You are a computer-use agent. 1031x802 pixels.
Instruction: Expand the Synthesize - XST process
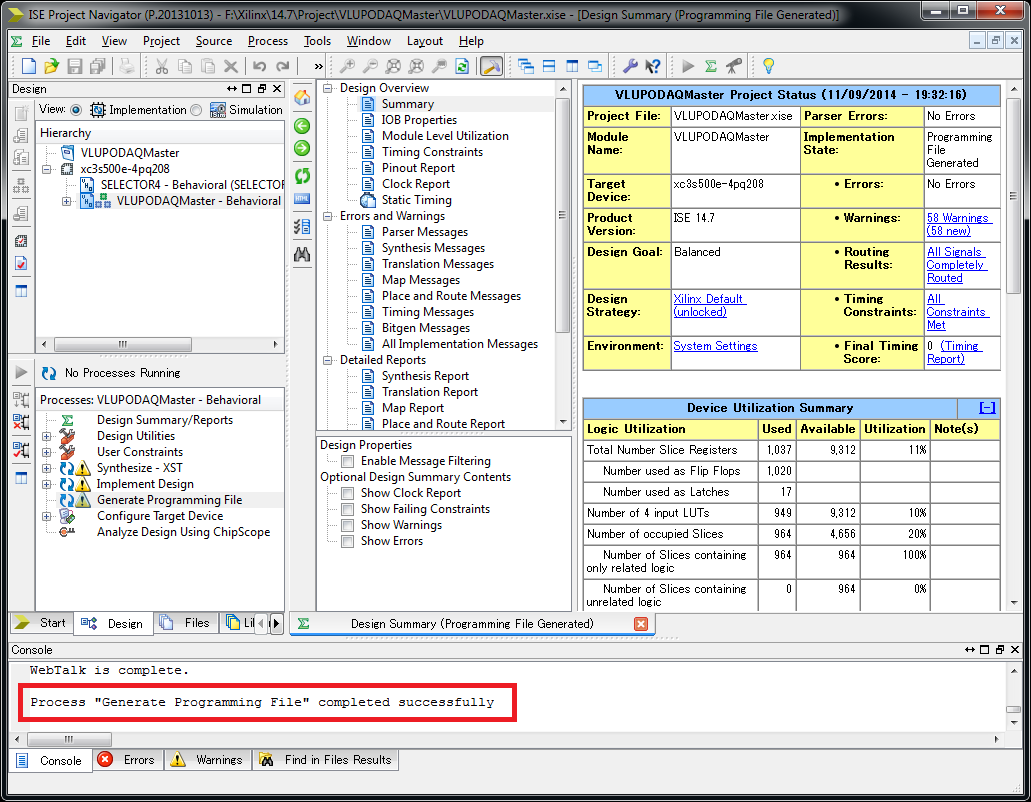coord(47,469)
